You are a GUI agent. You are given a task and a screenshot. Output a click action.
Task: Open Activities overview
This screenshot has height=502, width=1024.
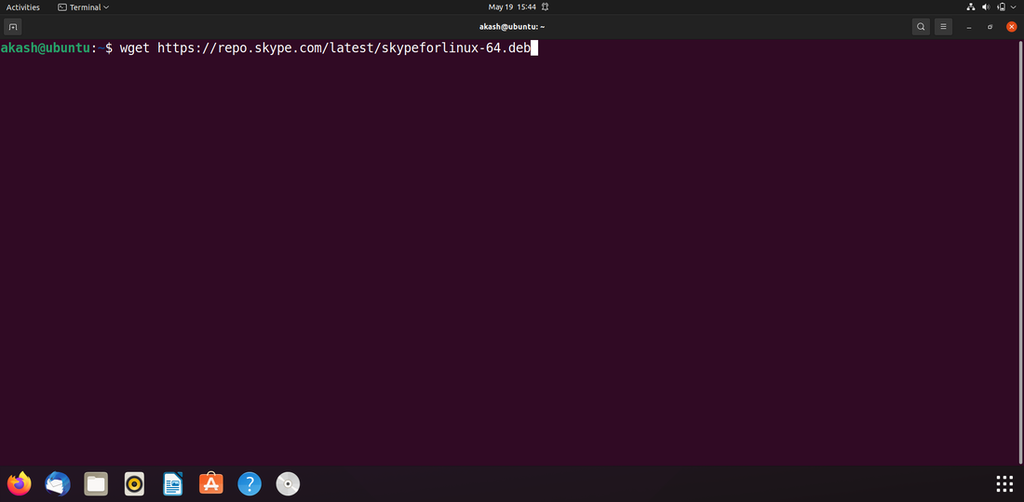(x=23, y=7)
